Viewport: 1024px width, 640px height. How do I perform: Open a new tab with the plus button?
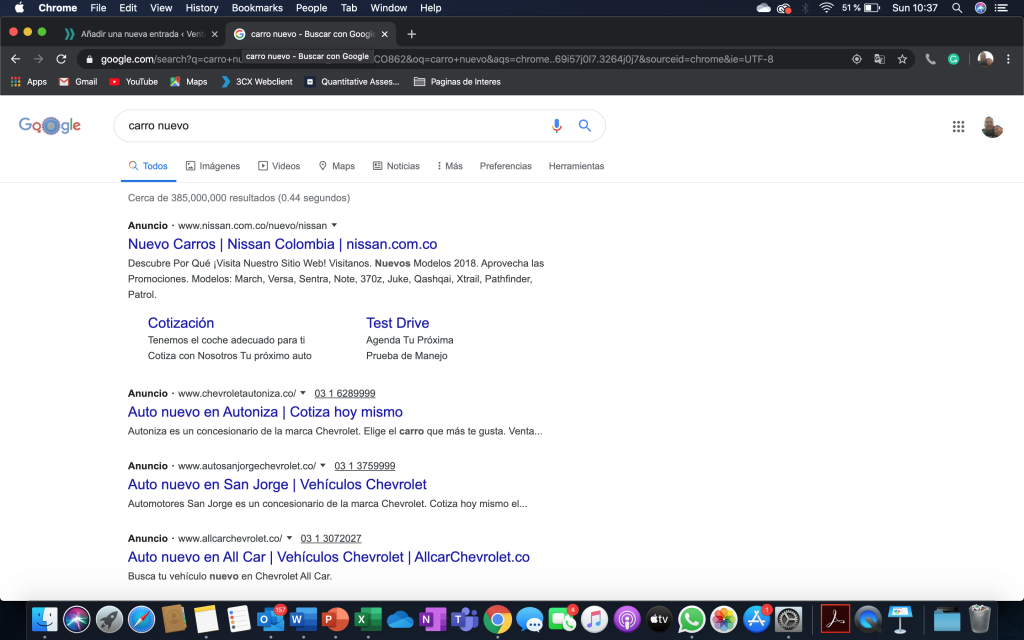coord(411,34)
